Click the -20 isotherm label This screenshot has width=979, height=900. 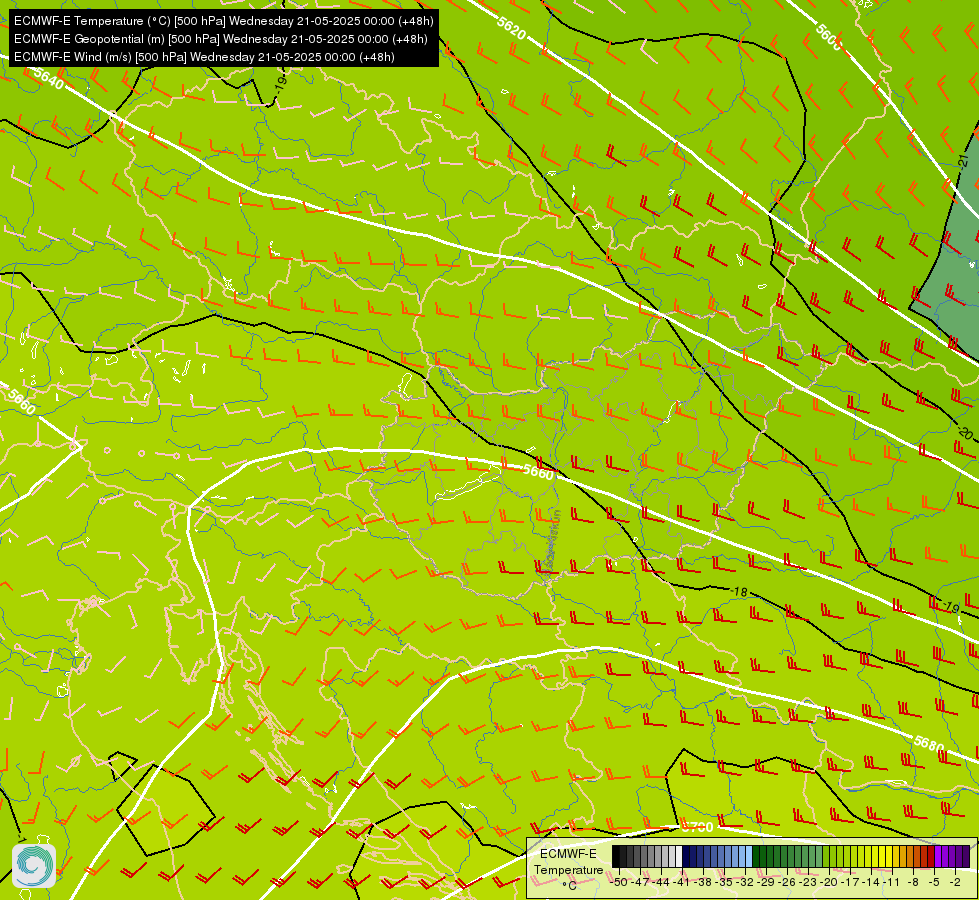[965, 432]
